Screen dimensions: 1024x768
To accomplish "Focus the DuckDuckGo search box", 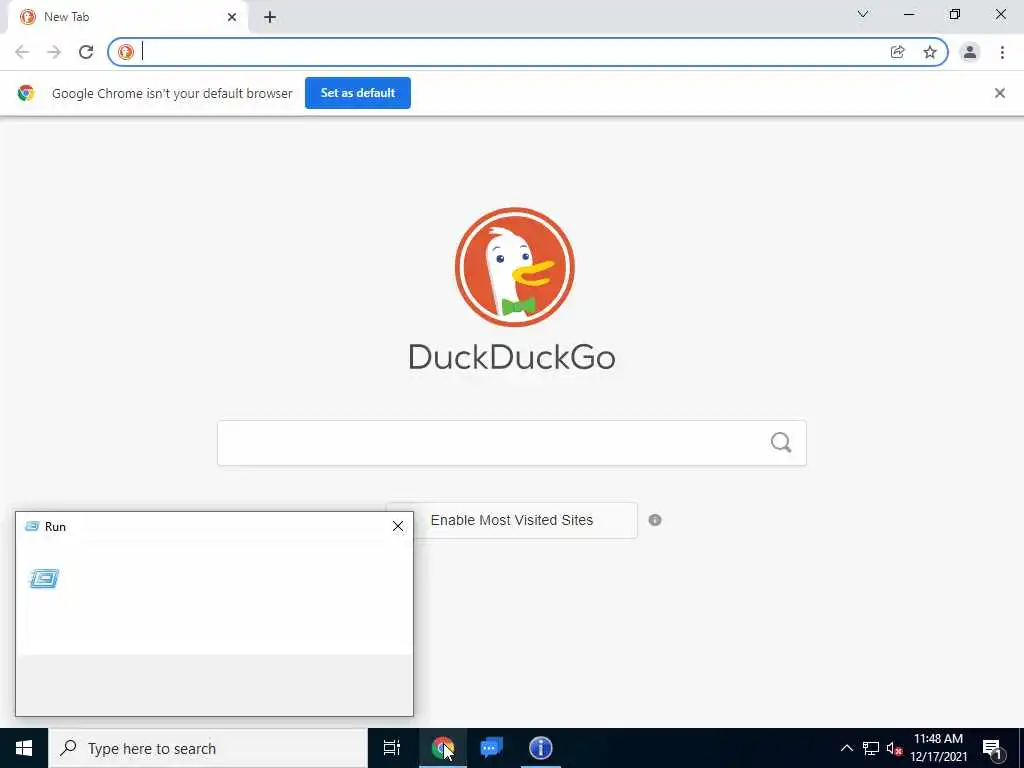I will pos(511,443).
